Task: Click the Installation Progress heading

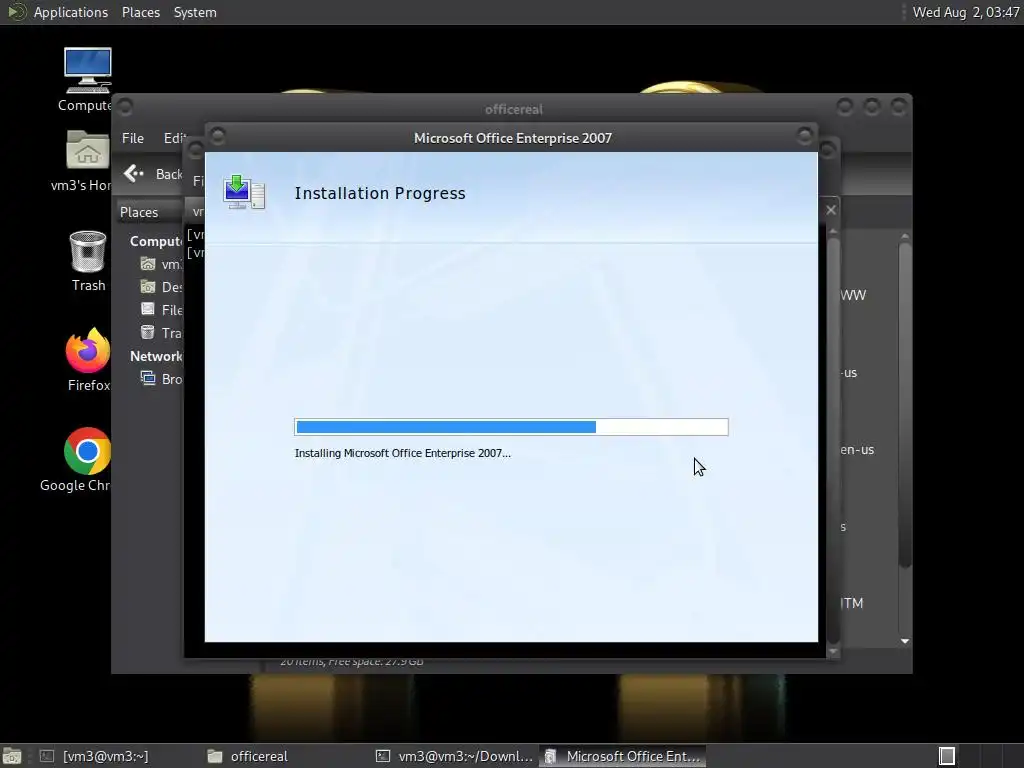Action: tap(380, 193)
